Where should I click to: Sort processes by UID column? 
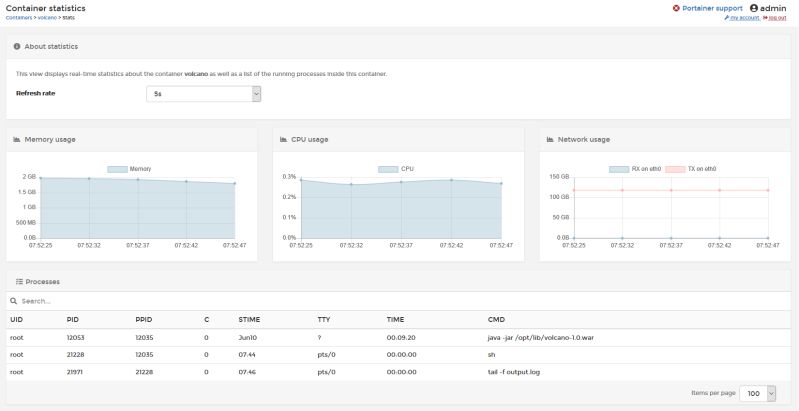[16, 320]
